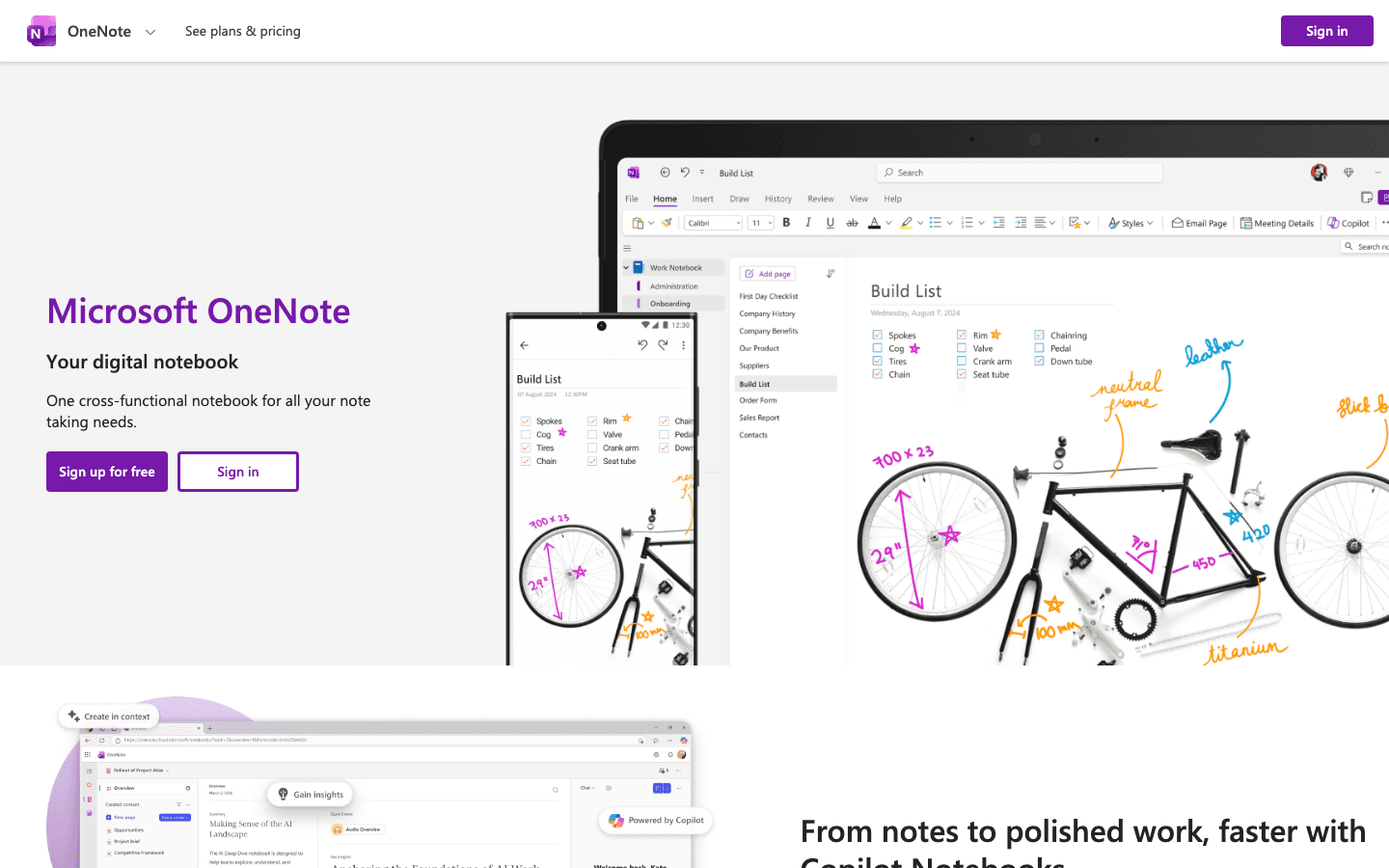
Task: Uncheck the Seat tube checkbox on the phone screen
Action: coord(592,461)
